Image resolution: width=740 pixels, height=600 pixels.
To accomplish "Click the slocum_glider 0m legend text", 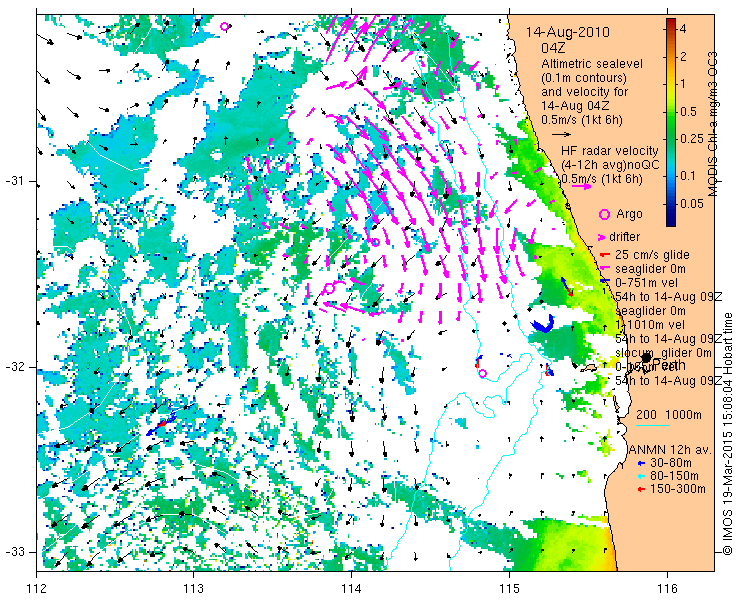I will (x=663, y=353).
